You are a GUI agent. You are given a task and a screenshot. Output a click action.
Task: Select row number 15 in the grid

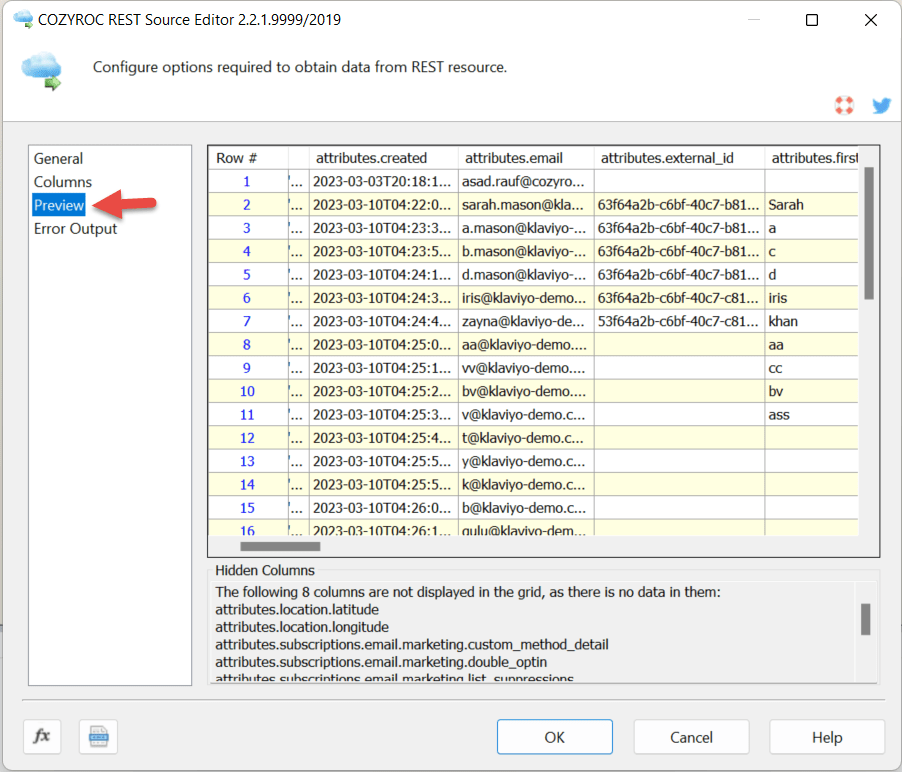coord(247,508)
